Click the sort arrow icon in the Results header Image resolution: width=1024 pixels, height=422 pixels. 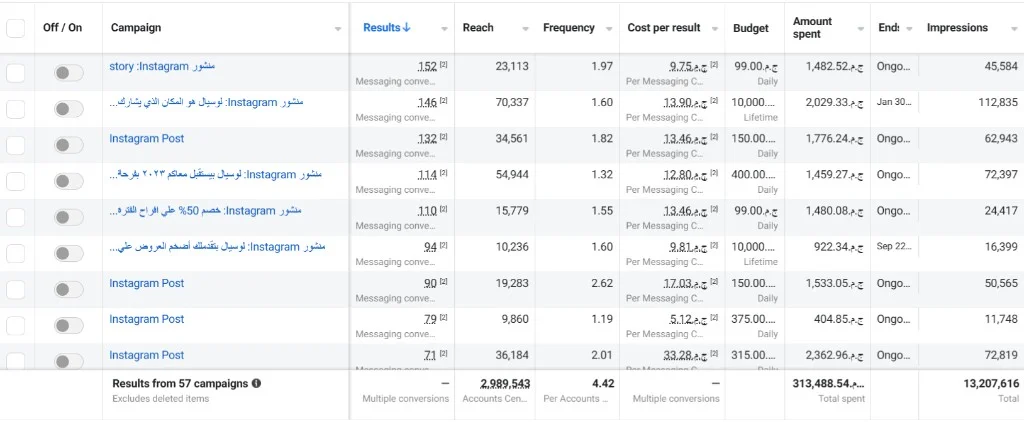[407, 27]
